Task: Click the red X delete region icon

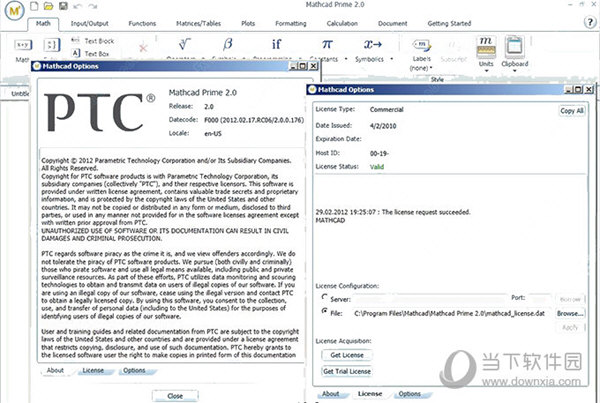Action: pyautogui.click(x=143, y=48)
